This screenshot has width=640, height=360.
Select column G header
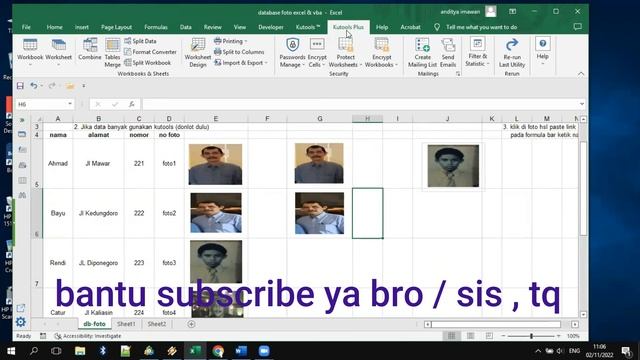(320, 119)
